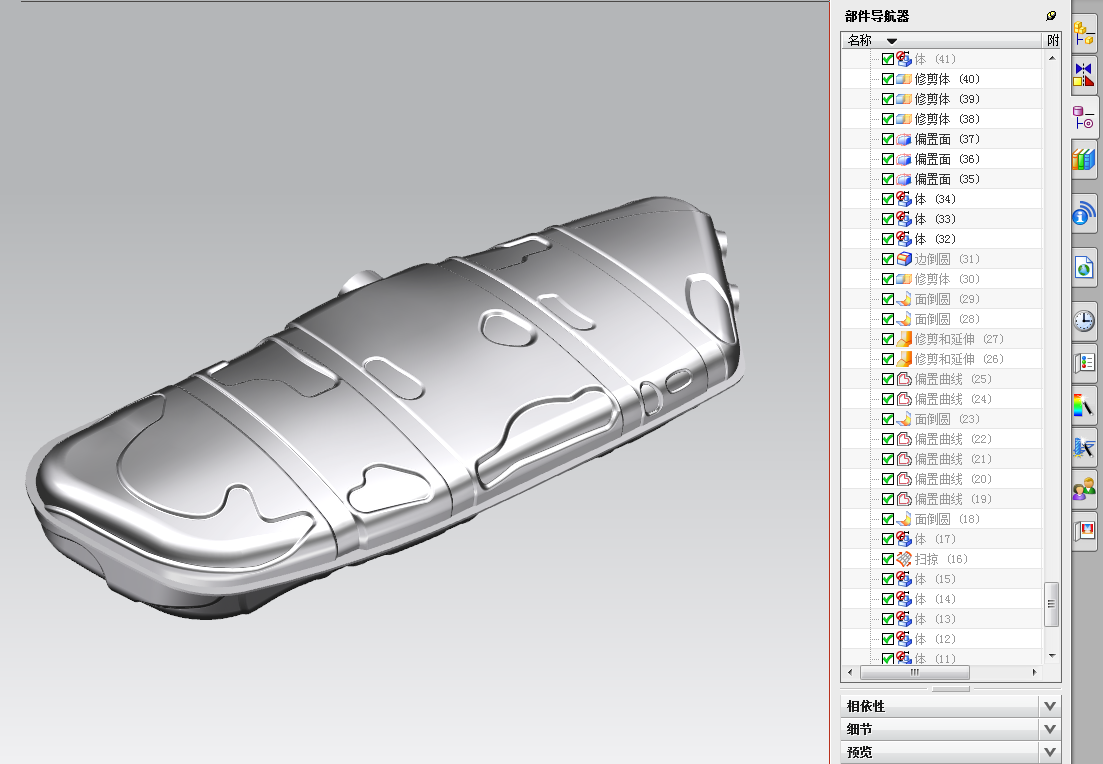The width and height of the screenshot is (1103, 764).
Task: Click offset curve icon of 偏置曲线 (19)
Action: pyautogui.click(x=904, y=499)
